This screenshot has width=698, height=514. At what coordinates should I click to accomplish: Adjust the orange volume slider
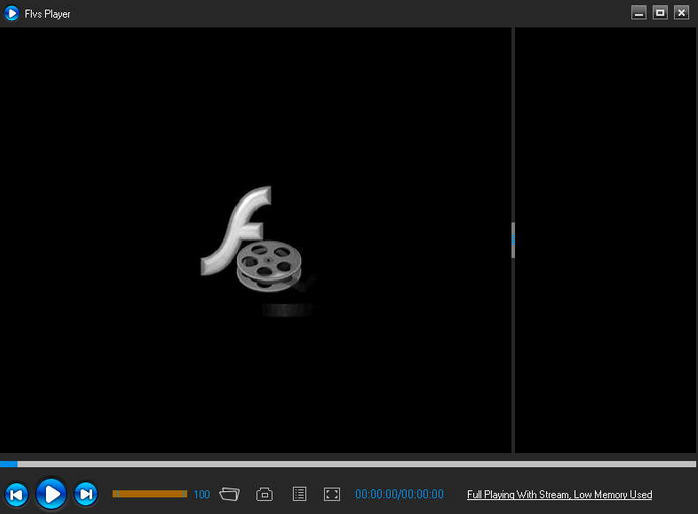tap(149, 494)
